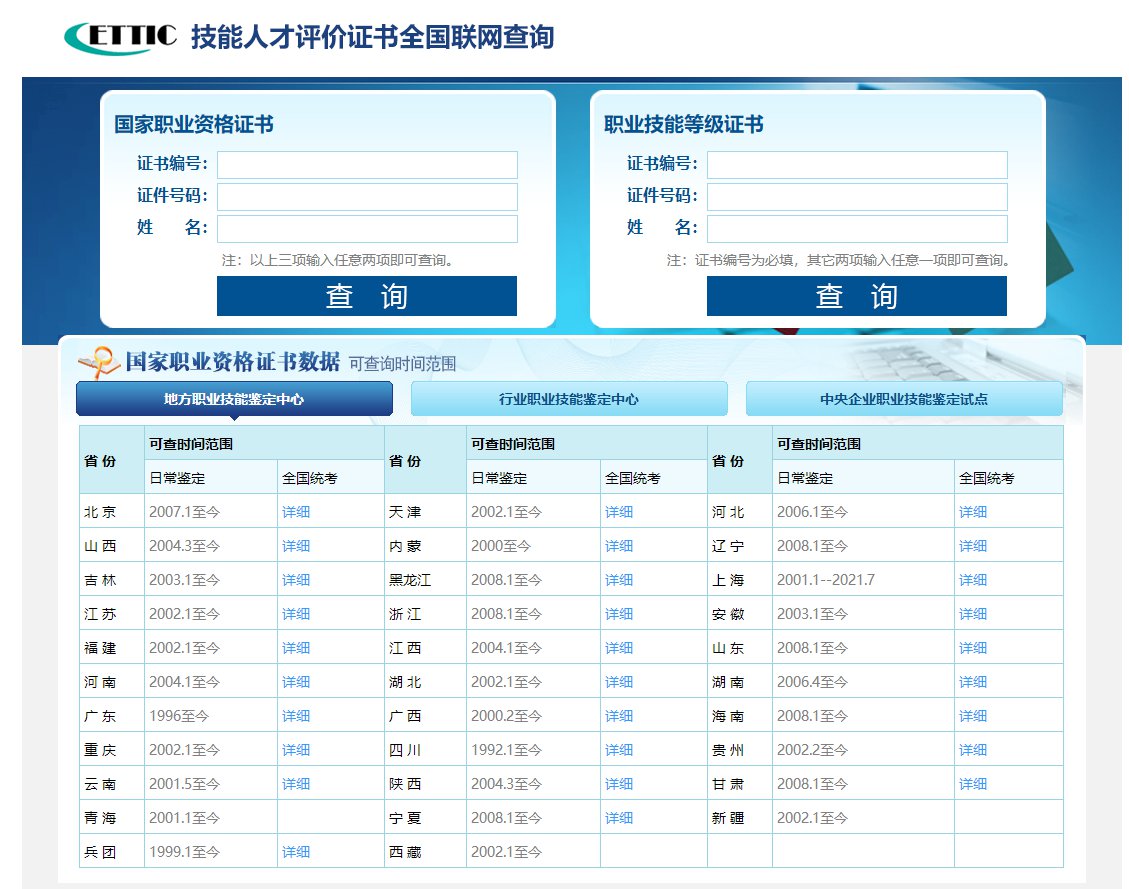Image resolution: width=1129 pixels, height=889 pixels.
Task: Click 查询 button under 国家职业资格证书
Action: point(366,296)
